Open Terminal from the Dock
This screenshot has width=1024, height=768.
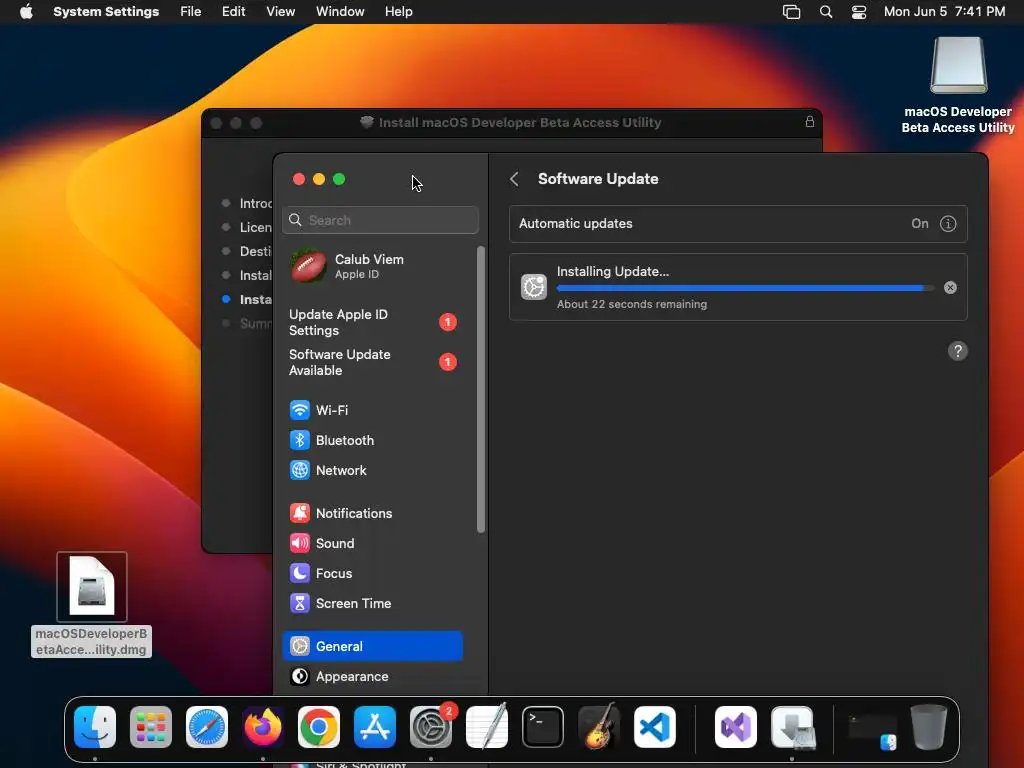543,727
